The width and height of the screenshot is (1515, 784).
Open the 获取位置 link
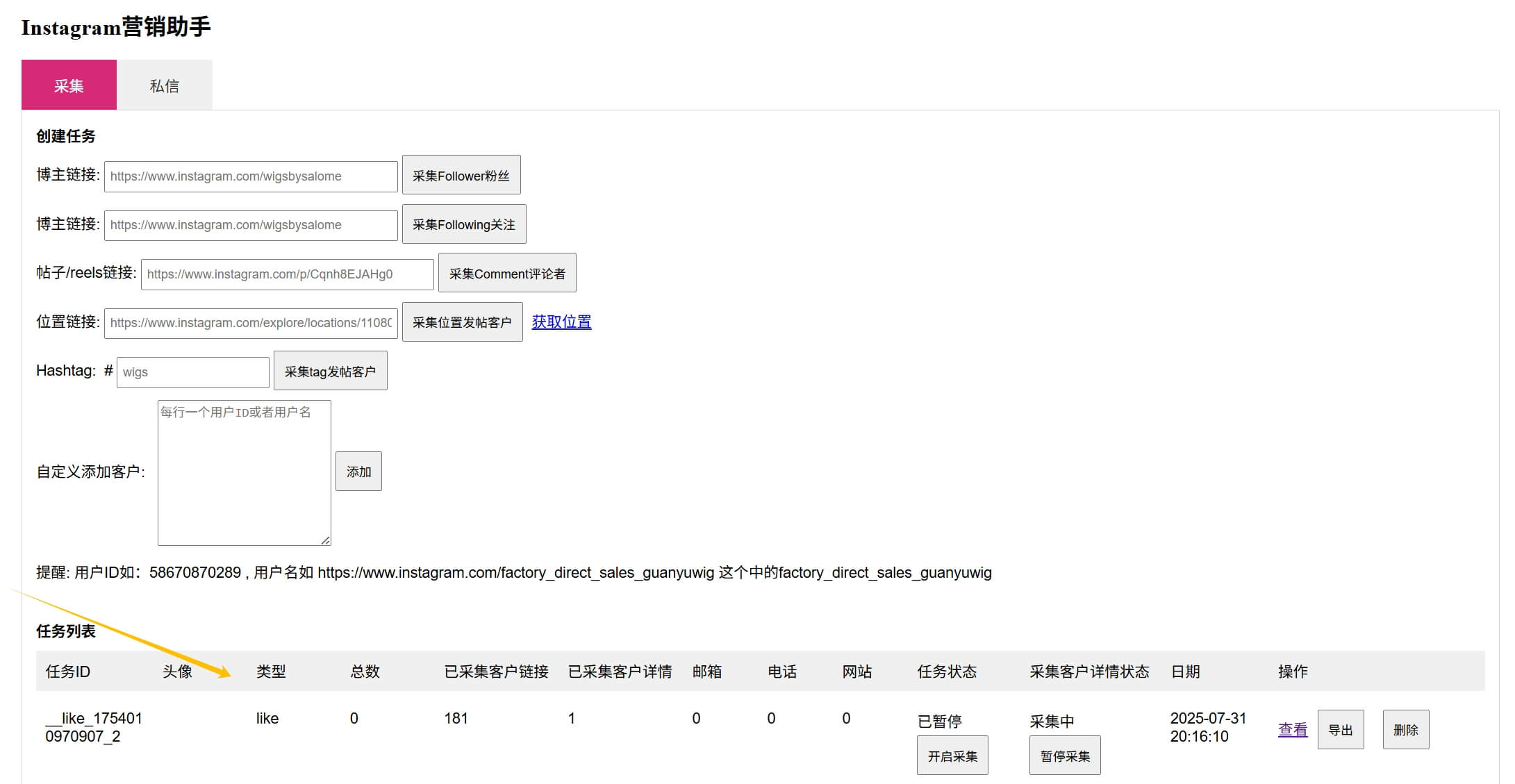click(561, 322)
